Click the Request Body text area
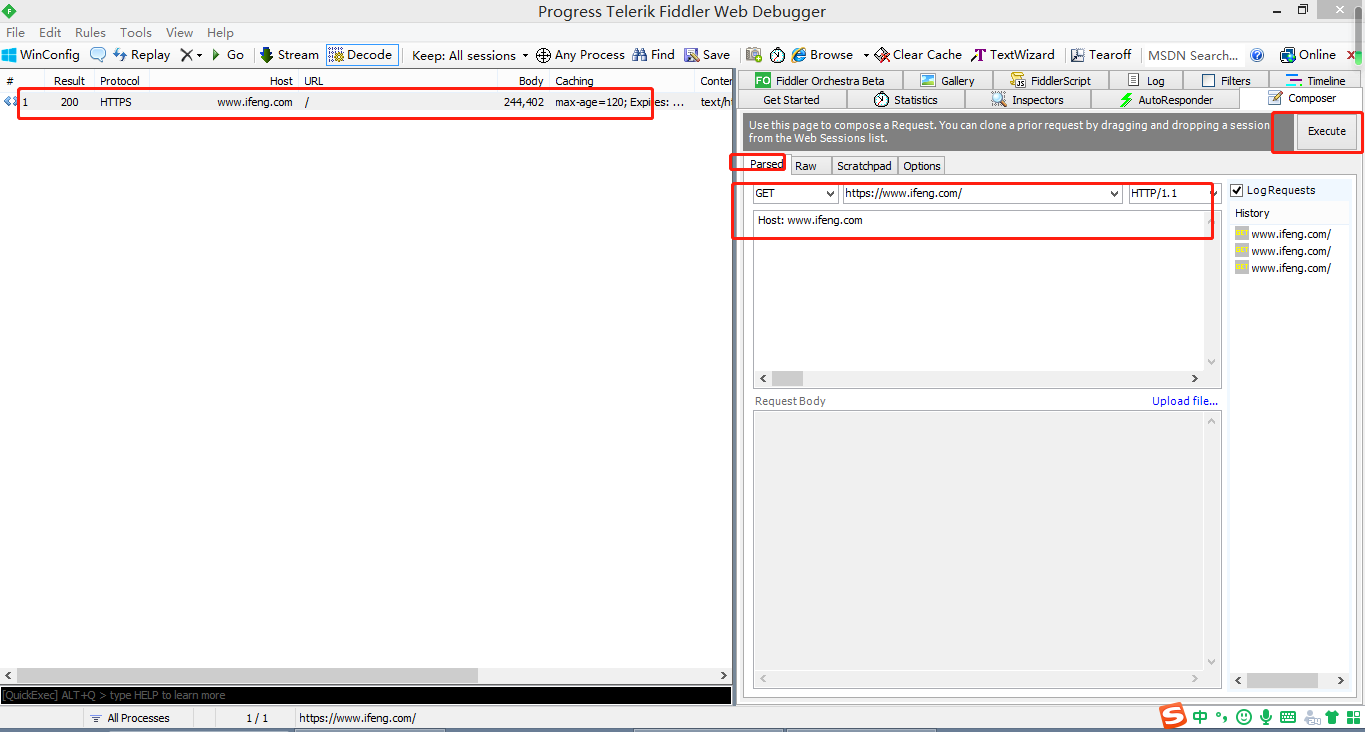The width and height of the screenshot is (1365, 732). tap(980, 541)
